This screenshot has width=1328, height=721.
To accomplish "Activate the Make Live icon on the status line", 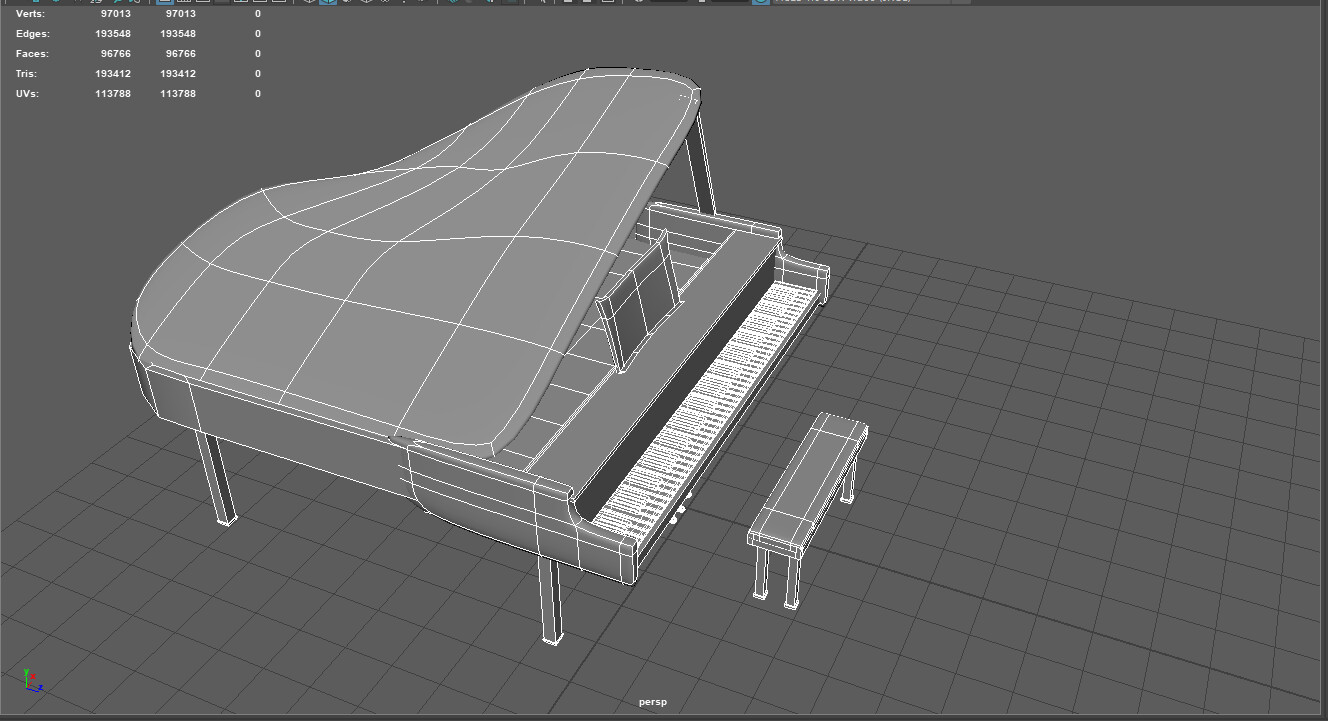I will (x=421, y=5).
